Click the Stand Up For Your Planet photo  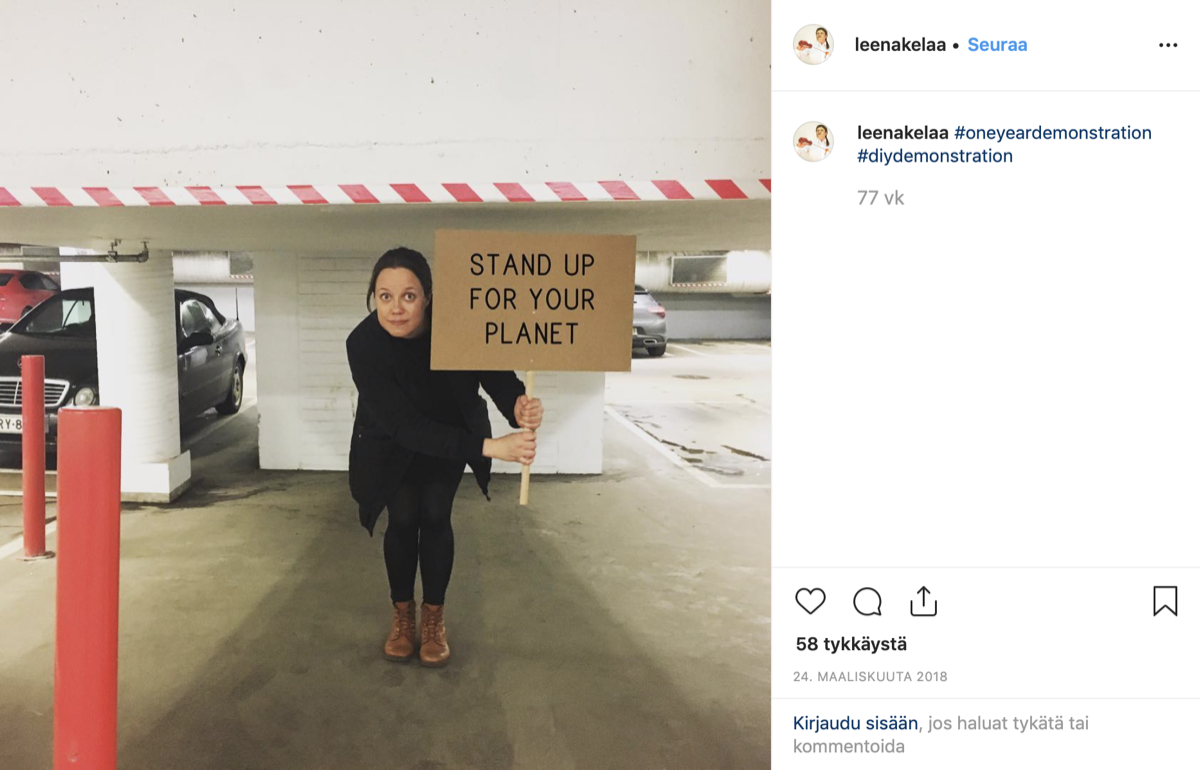click(x=385, y=385)
